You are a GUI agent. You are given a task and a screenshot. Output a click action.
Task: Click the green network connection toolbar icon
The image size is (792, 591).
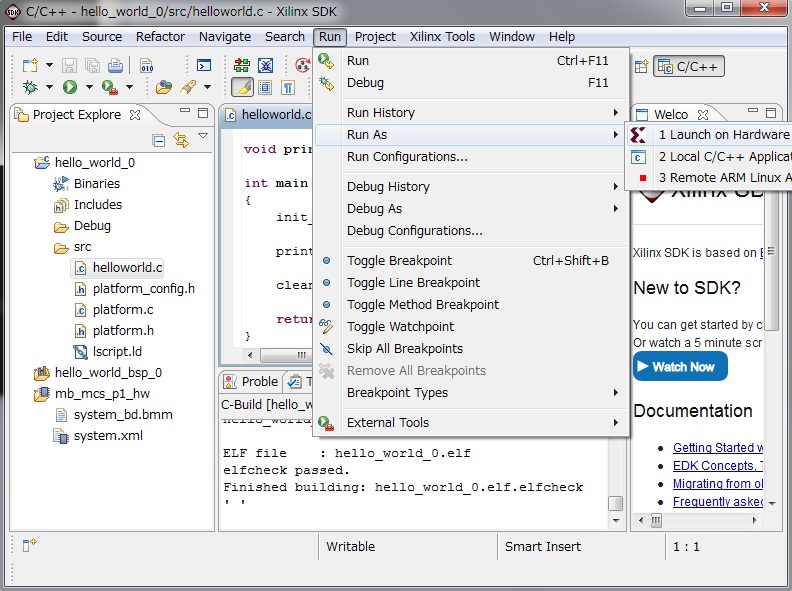click(241, 66)
